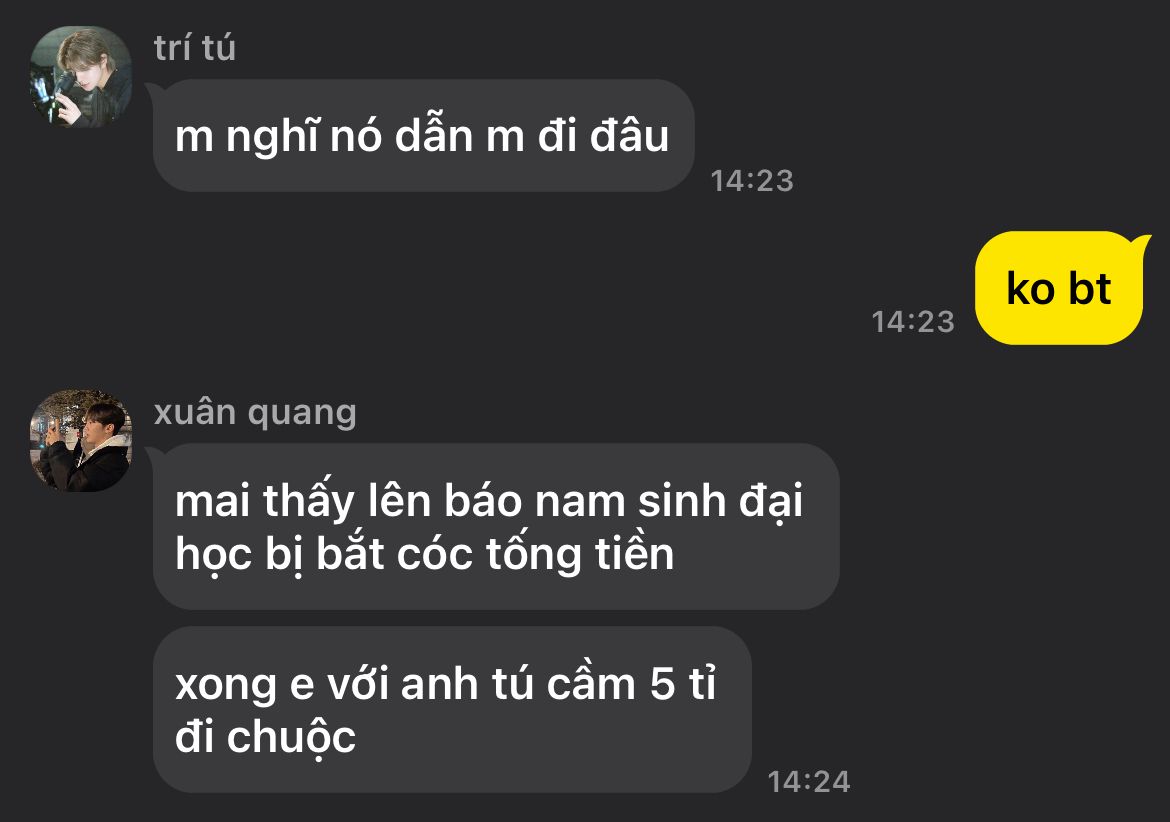
Task: Select the message starting "xong e với anh tú"
Action: (x=451, y=709)
